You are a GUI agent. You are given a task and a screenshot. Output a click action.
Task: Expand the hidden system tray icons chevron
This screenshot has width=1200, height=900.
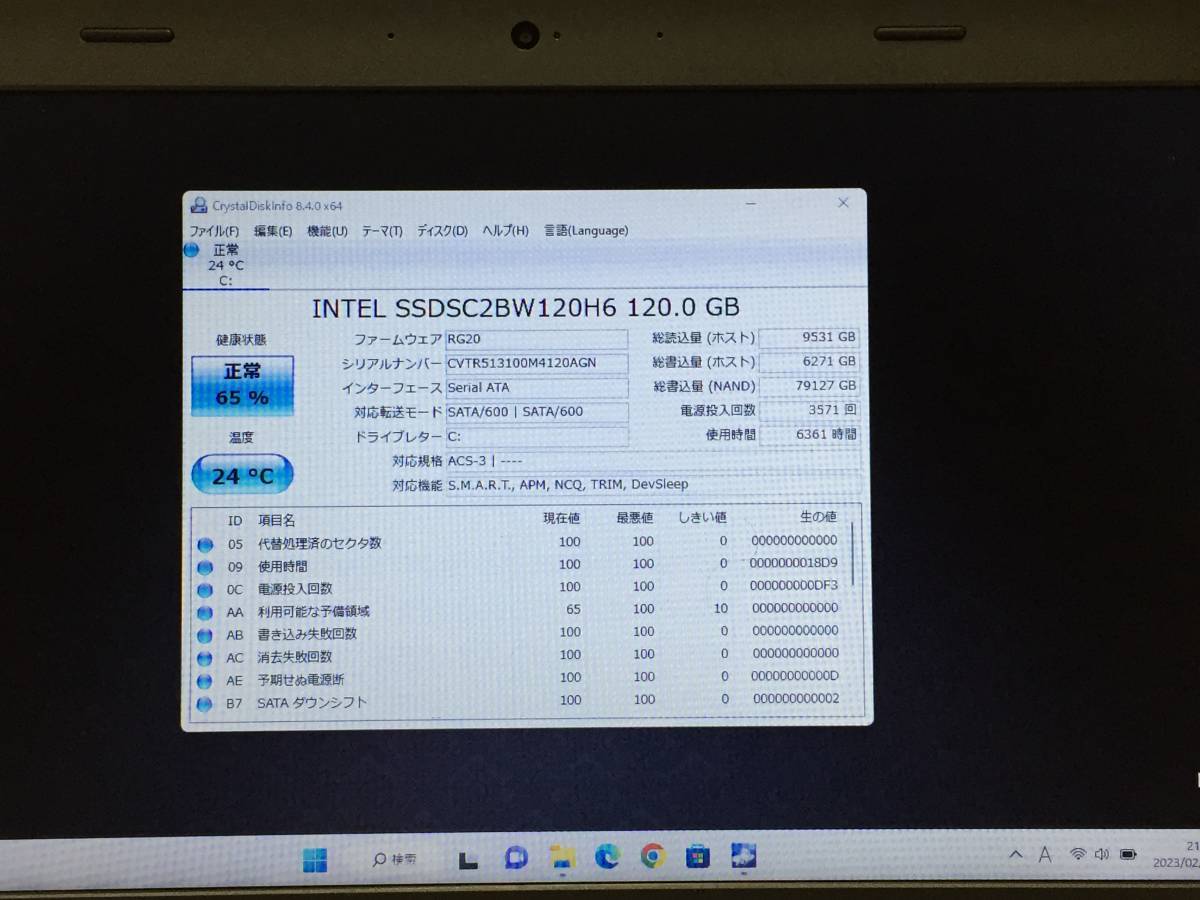click(x=1016, y=855)
